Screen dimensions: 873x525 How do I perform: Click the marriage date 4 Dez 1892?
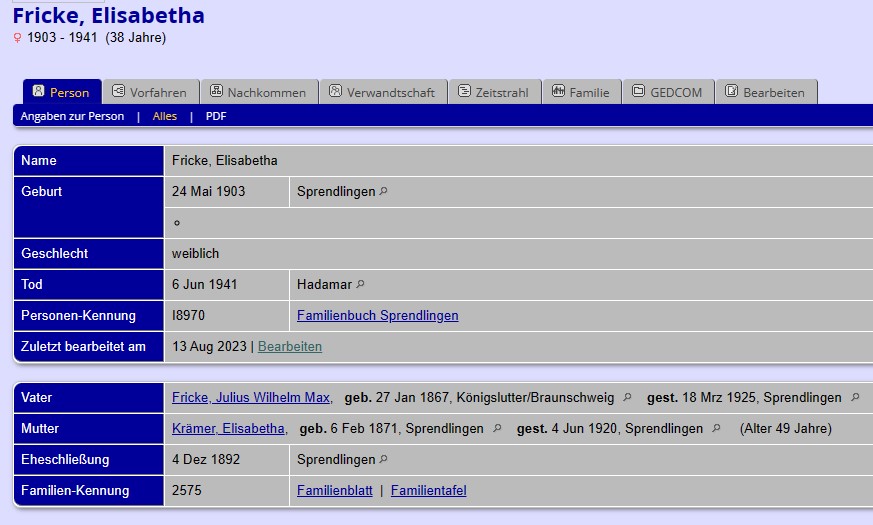(x=206, y=459)
